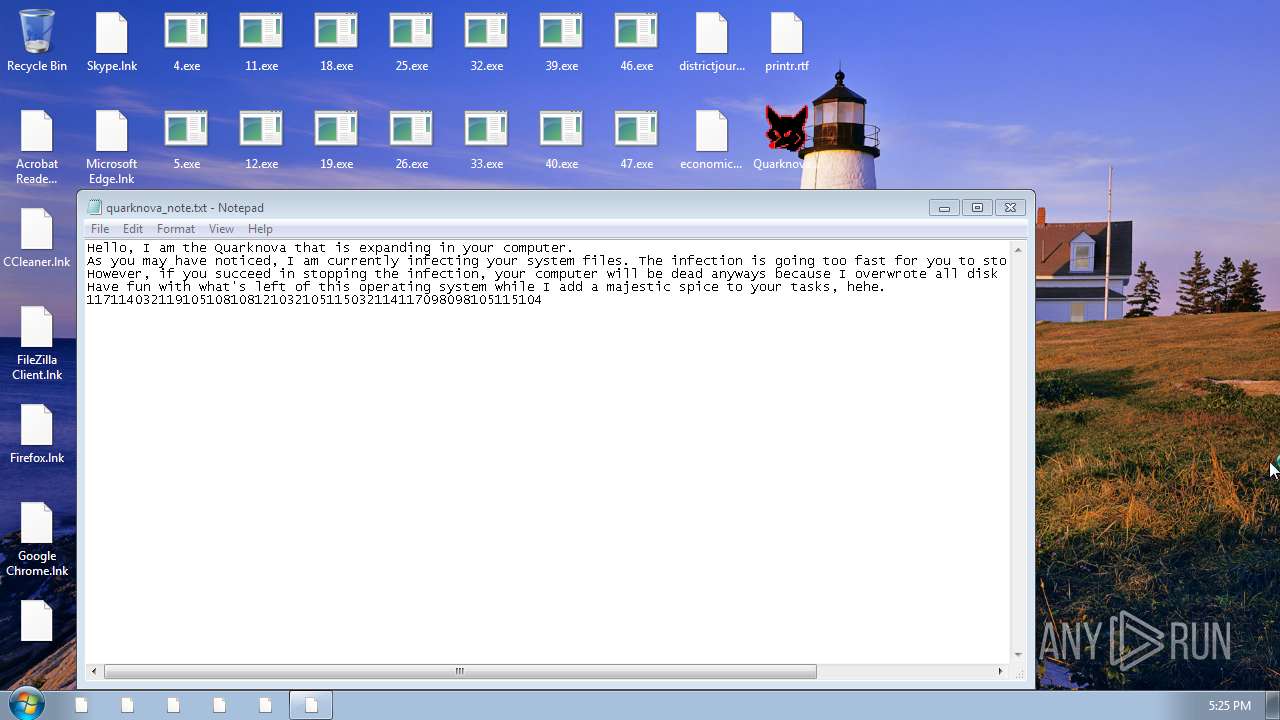
Task: Click the vertical scrollbar down arrow
Action: pos(1018,655)
